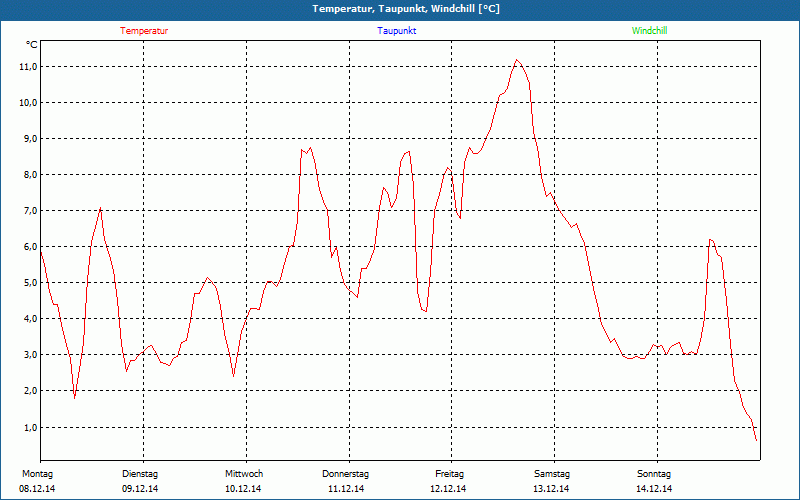Click the 8,0 y-axis value
The height and width of the screenshot is (500, 800).
(29, 175)
